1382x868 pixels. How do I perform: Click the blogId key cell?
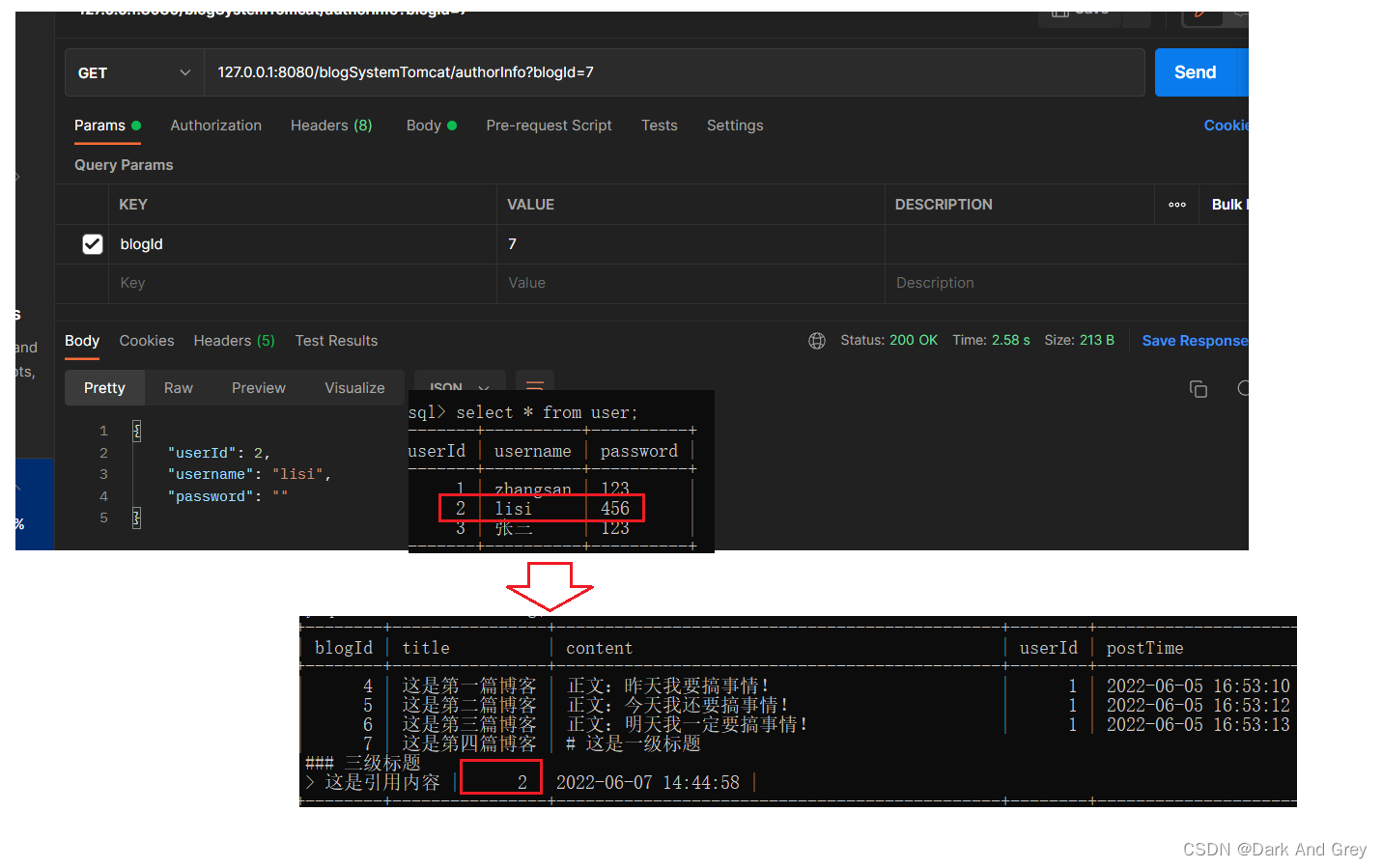click(x=303, y=244)
